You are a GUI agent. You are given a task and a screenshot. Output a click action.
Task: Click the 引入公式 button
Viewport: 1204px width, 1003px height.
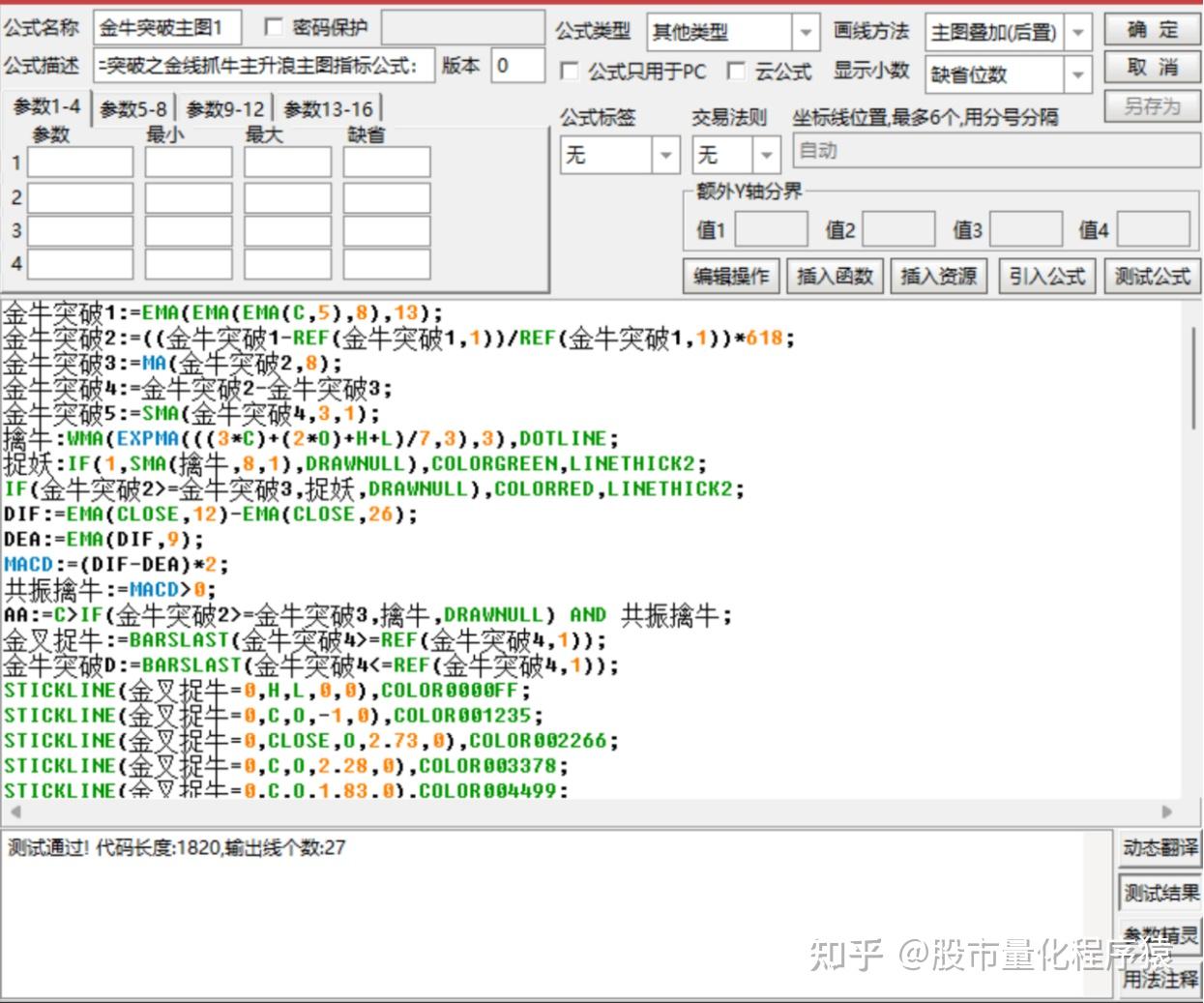tap(1047, 277)
